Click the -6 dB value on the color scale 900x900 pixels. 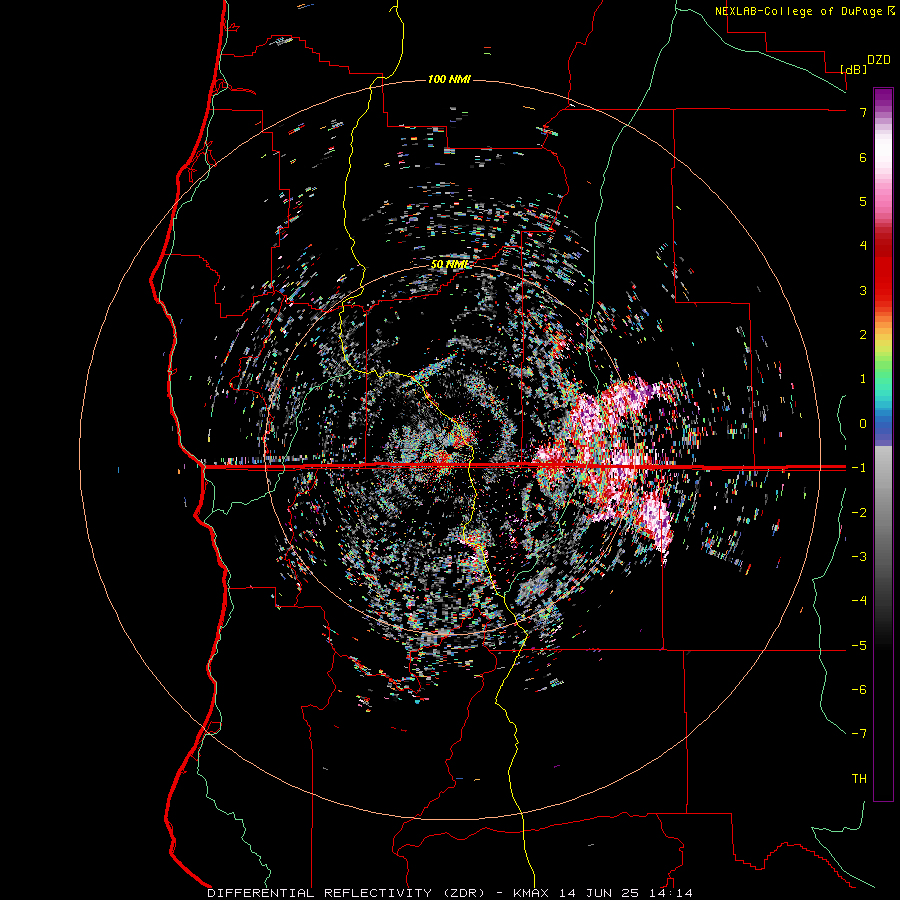(859, 690)
